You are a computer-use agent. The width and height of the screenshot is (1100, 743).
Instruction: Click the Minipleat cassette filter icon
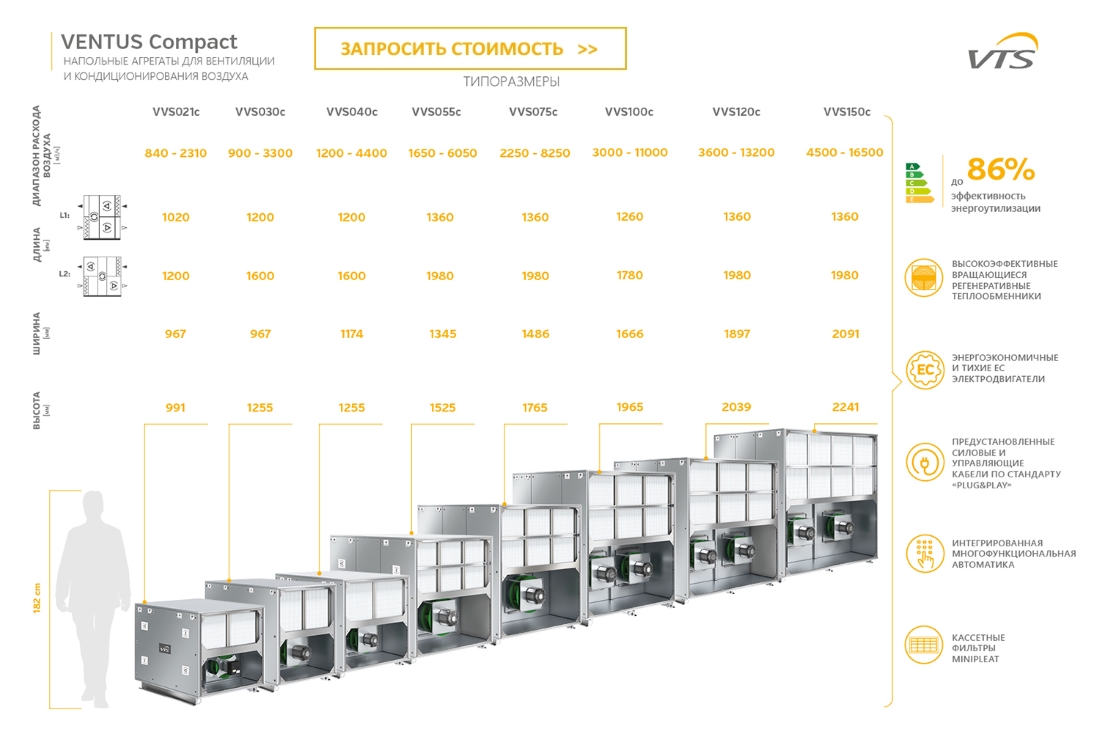coord(924,645)
